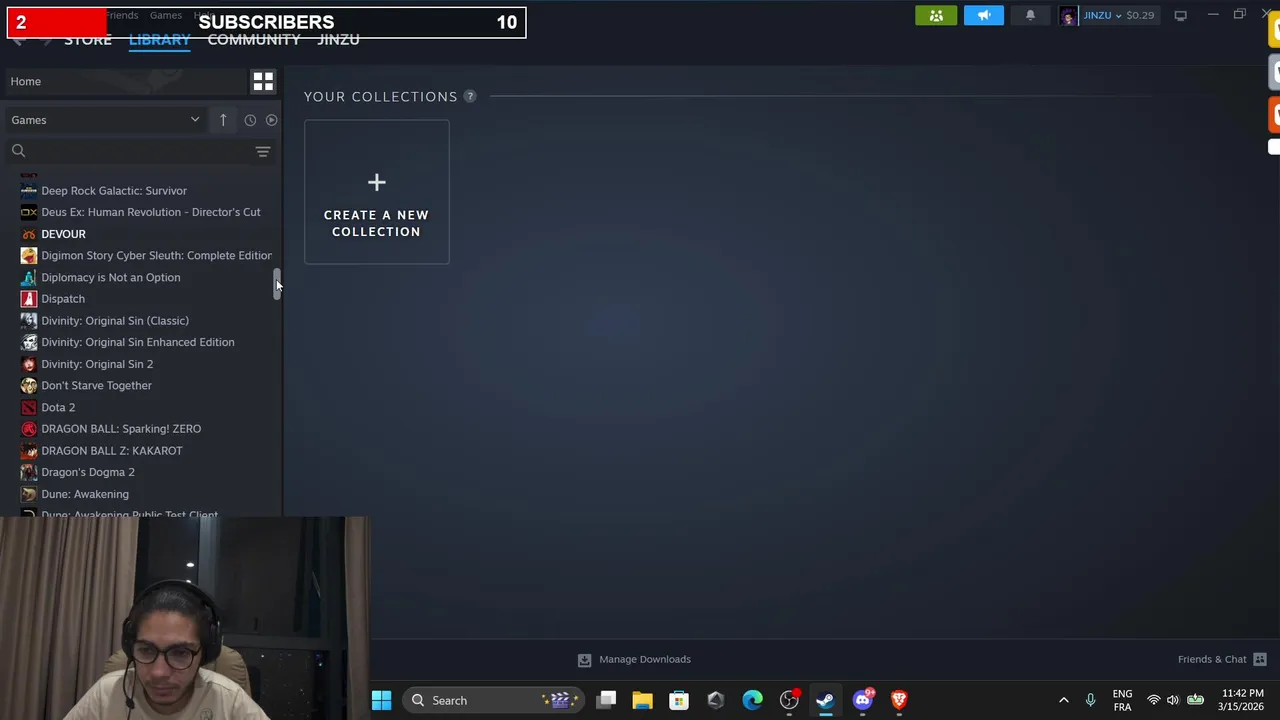Click the taskbar Search box
1280x720 pixels.
coord(492,700)
